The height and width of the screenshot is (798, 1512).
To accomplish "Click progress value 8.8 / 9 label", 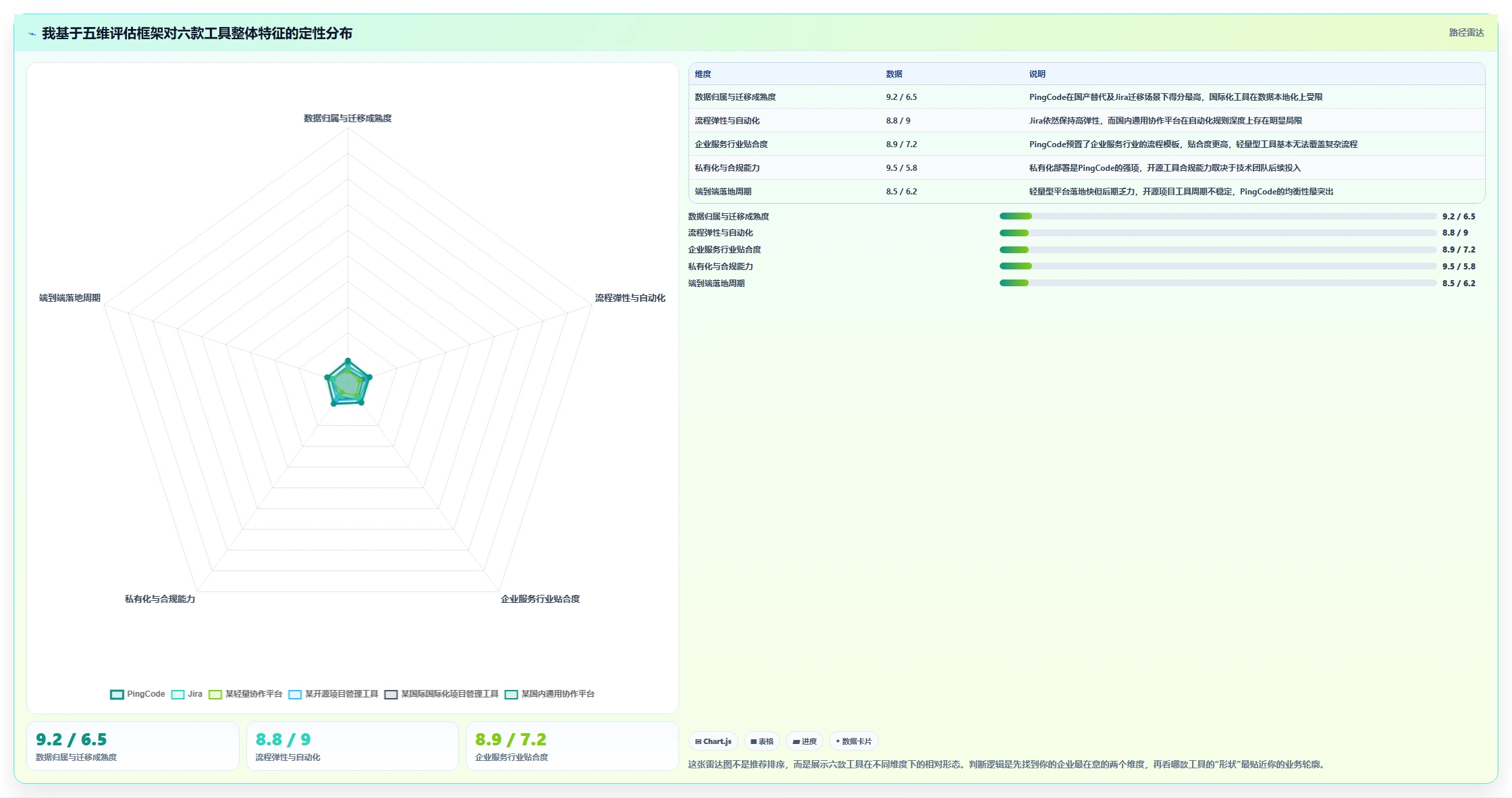I will coord(1455,233).
